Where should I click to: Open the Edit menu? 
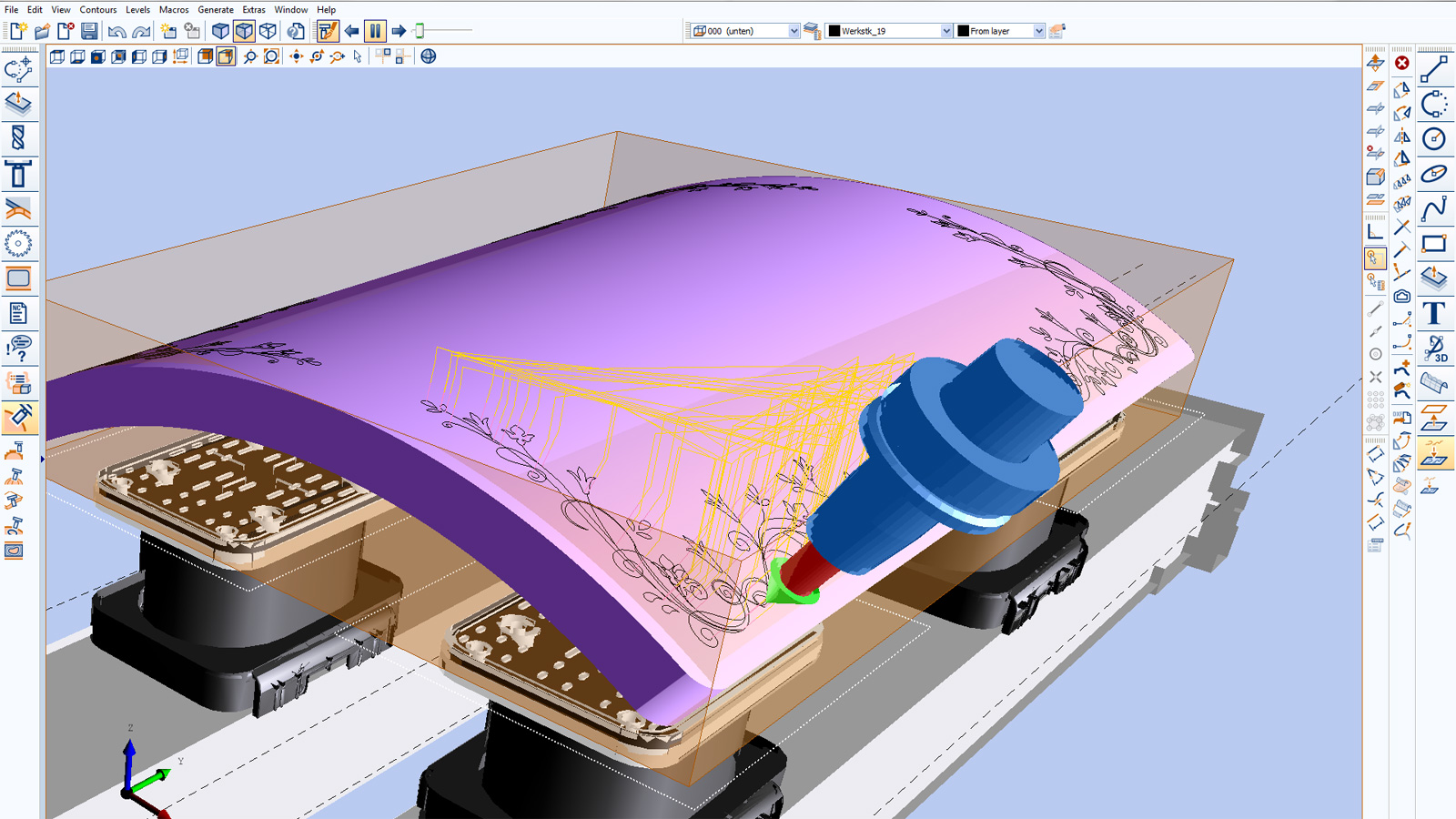click(x=35, y=9)
